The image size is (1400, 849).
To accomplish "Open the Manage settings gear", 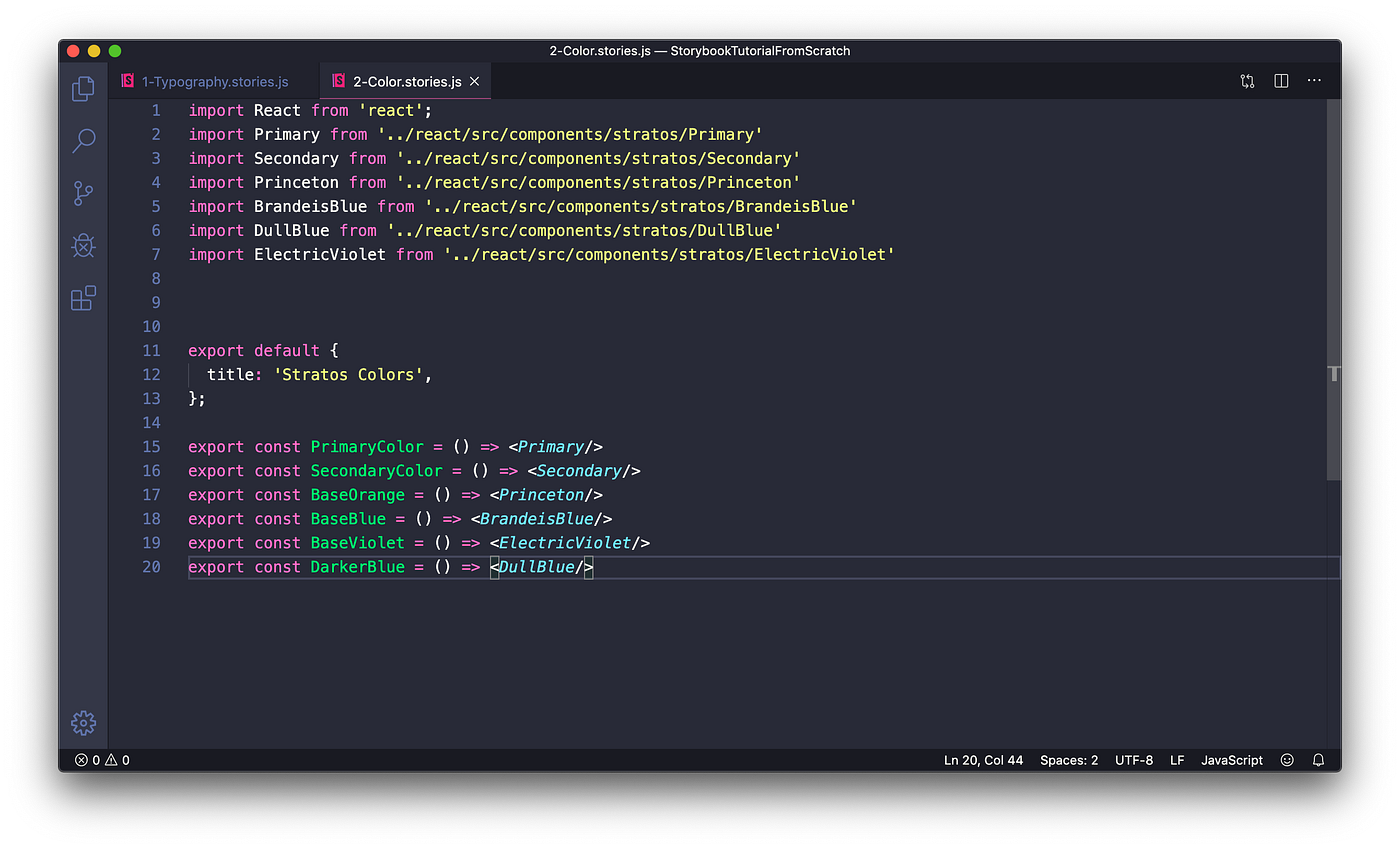I will [83, 723].
